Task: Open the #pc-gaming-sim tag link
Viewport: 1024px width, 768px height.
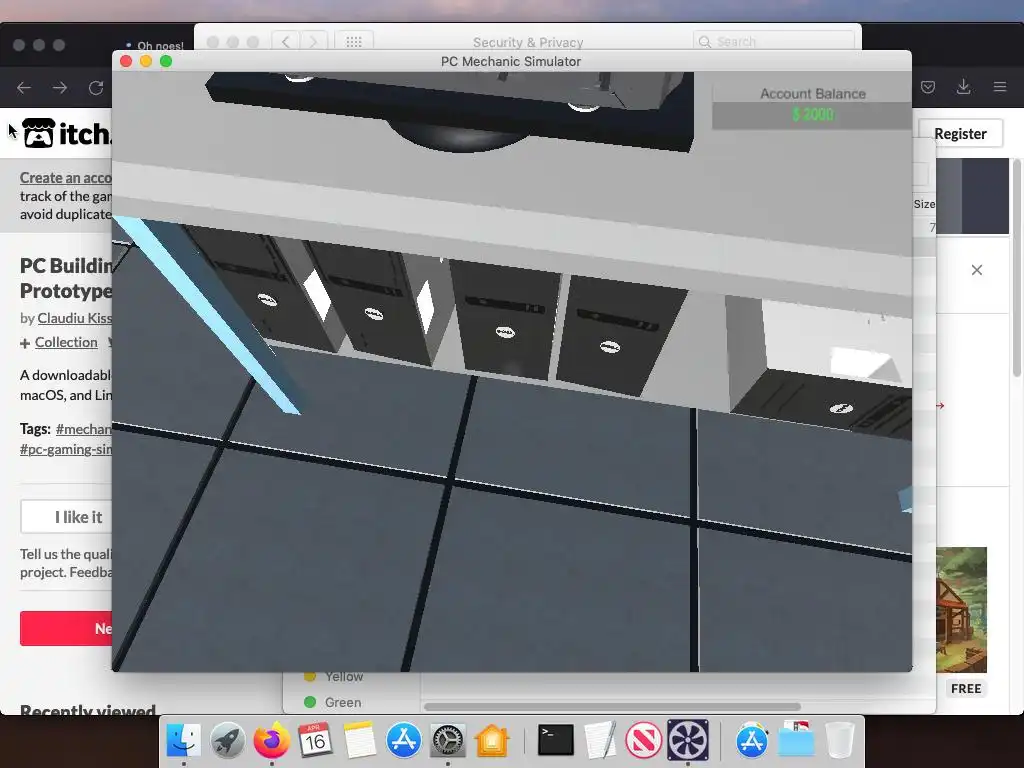Action: coord(65,449)
